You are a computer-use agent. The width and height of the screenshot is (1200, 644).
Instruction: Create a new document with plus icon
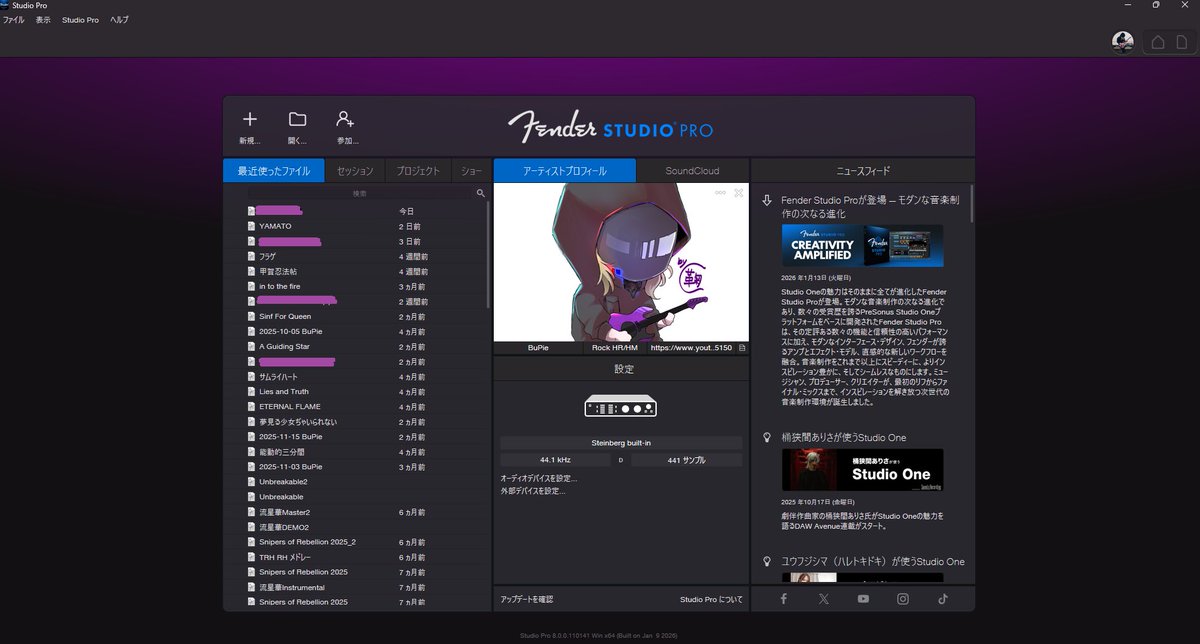(x=250, y=119)
